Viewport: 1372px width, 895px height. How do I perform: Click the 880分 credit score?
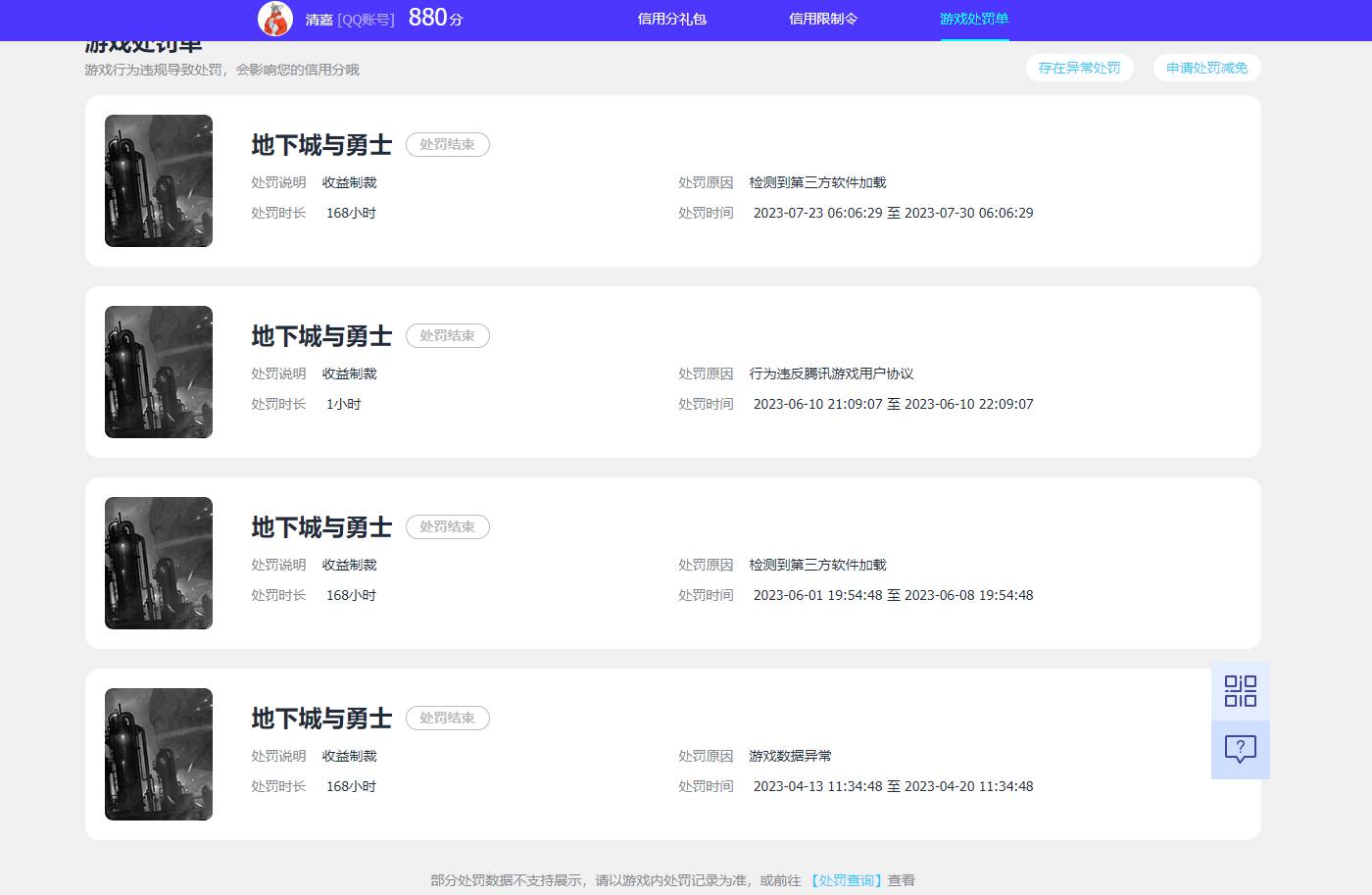436,18
